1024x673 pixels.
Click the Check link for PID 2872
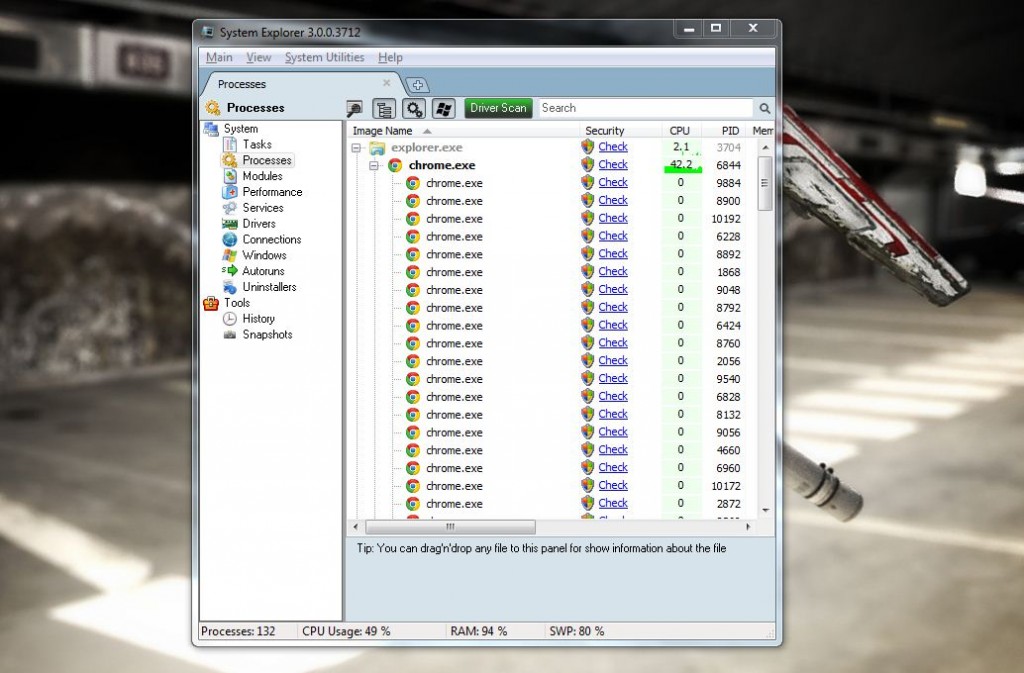click(x=613, y=503)
